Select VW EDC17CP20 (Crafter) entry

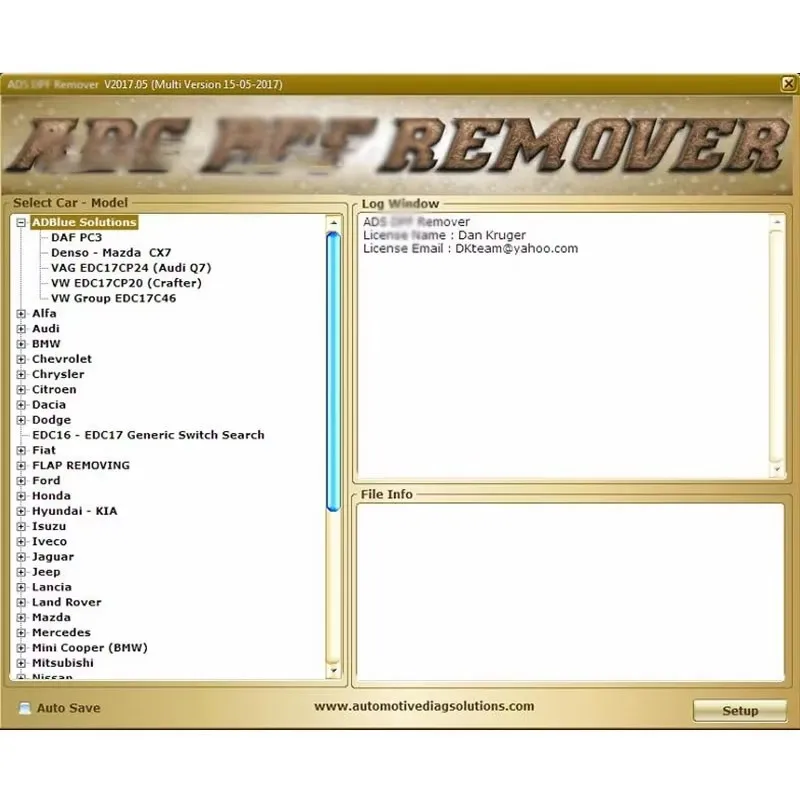pyautogui.click(x=127, y=283)
